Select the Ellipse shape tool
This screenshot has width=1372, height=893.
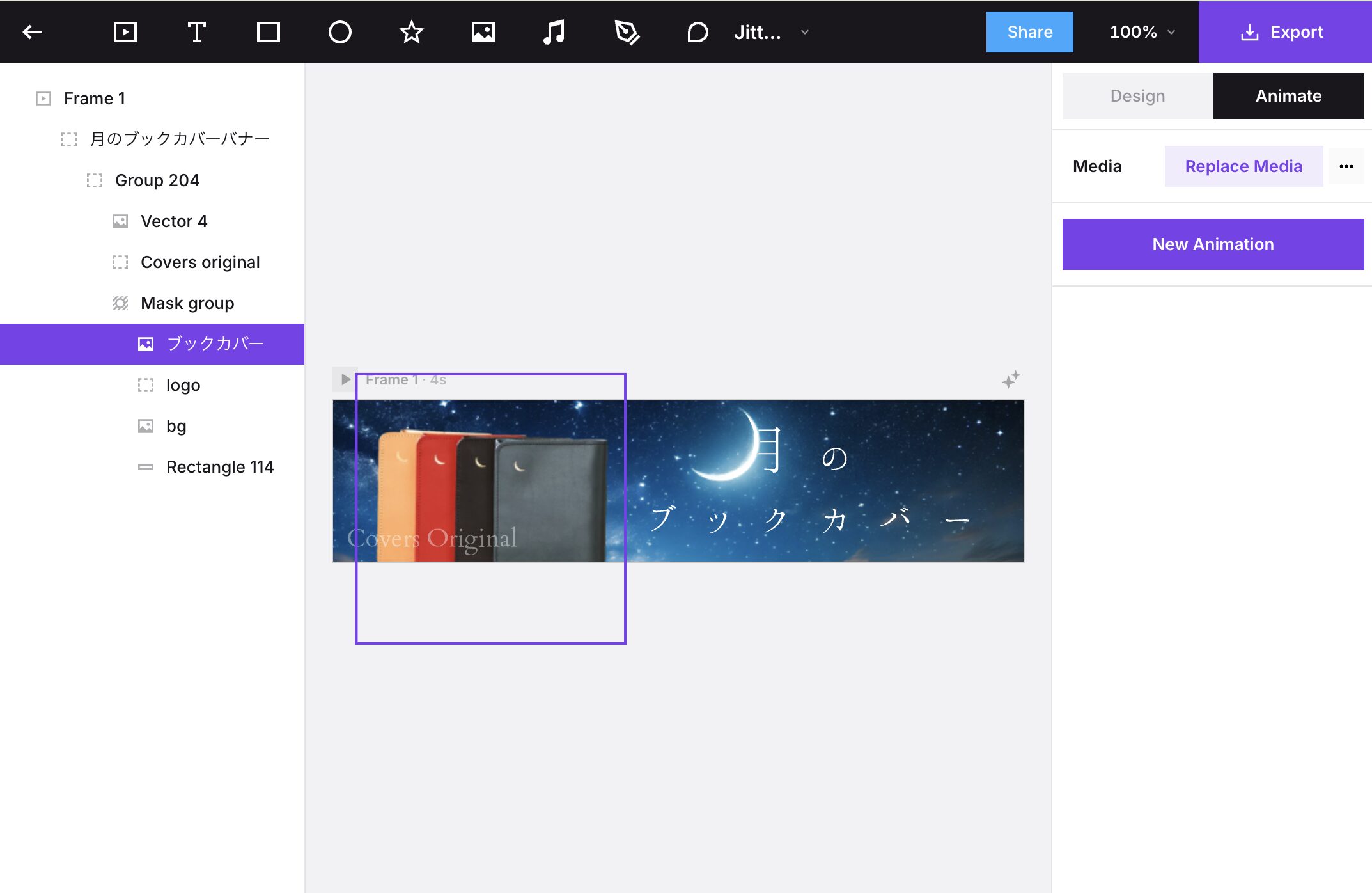(x=339, y=32)
